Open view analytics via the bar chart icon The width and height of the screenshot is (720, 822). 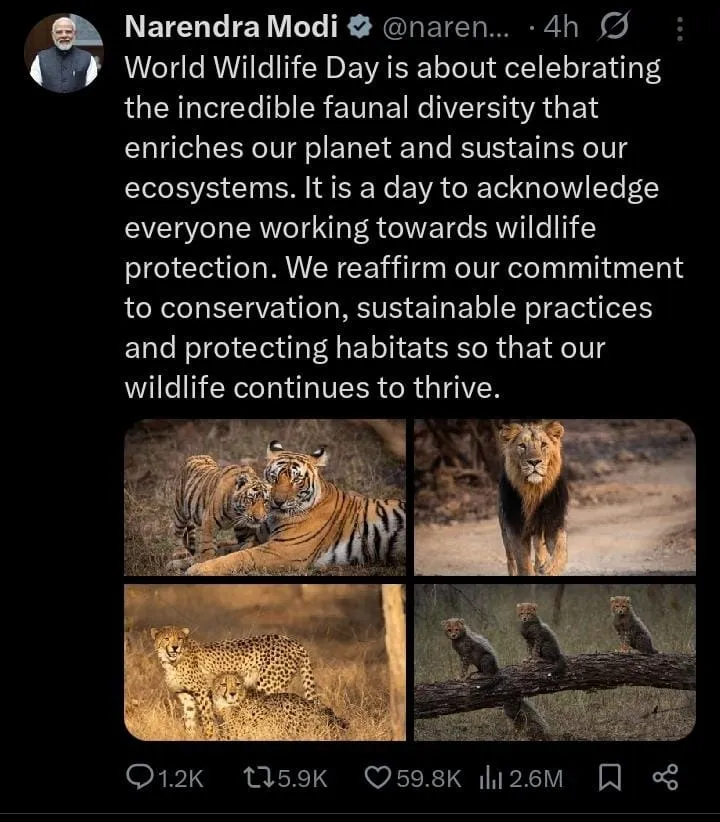pos(491,777)
